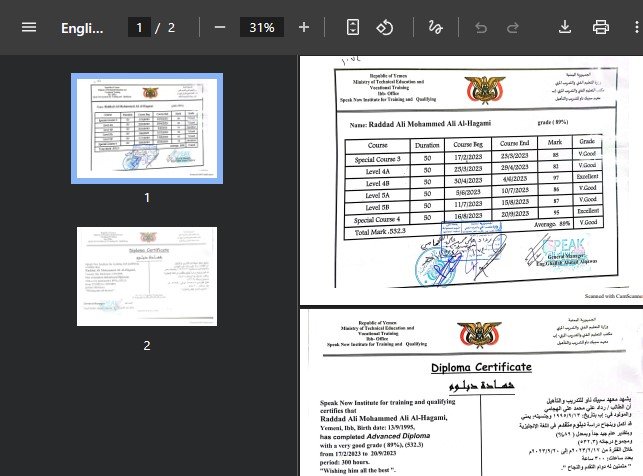Screen dimensions: 643x476
Task: Click the total page count in toolbar
Action: [171, 27]
